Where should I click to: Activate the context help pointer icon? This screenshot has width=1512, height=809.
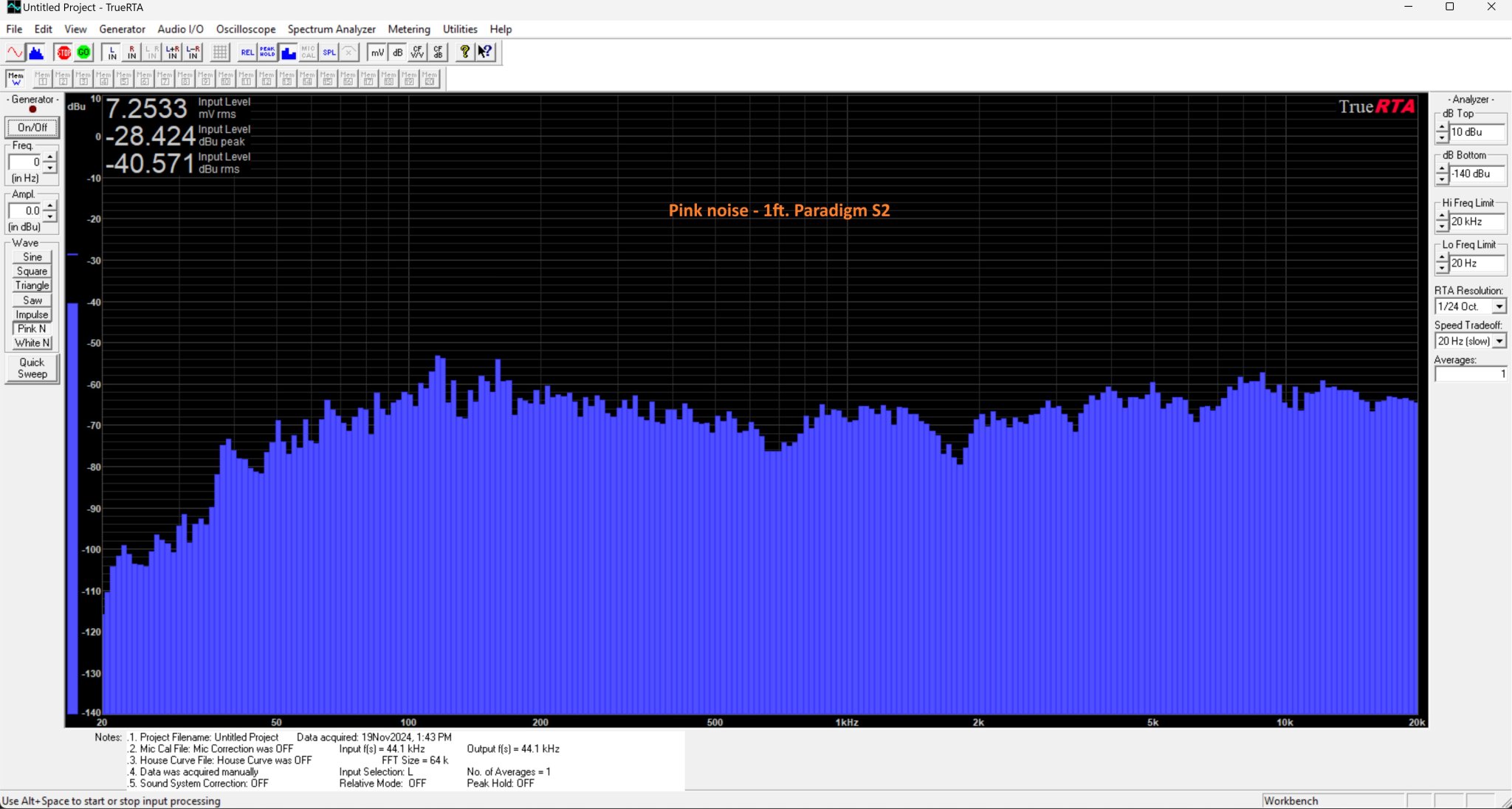485,52
